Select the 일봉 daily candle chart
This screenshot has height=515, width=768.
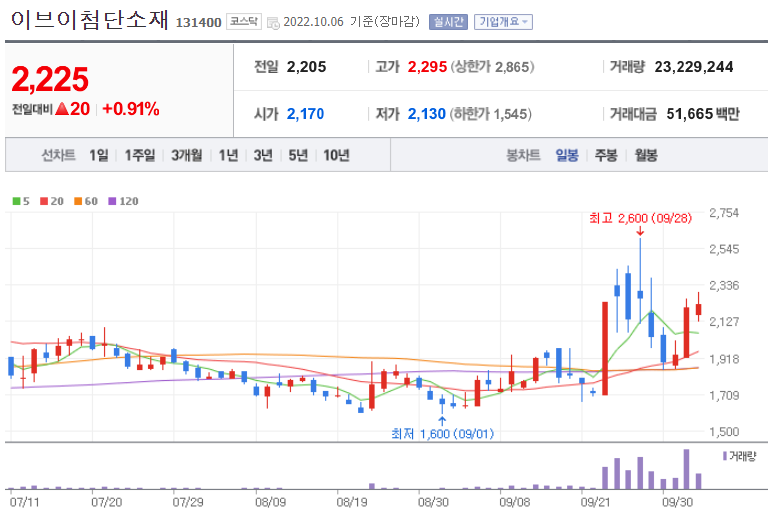pyautogui.click(x=567, y=155)
